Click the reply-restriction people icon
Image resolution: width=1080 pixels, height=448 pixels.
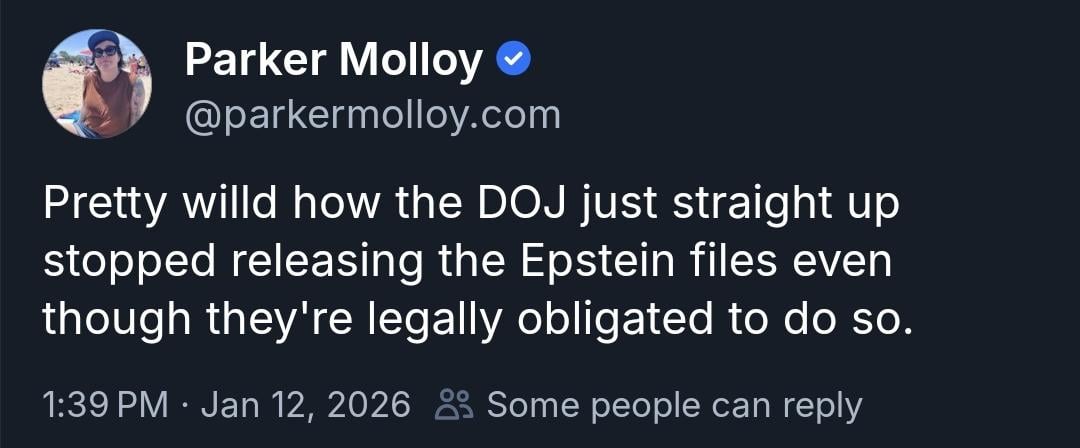pyautogui.click(x=455, y=405)
